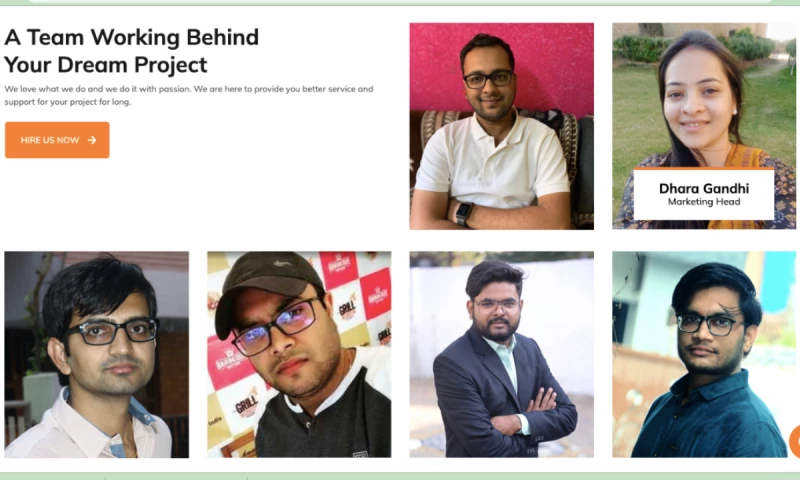800x480 pixels.
Task: Click the Marketing Head job title
Action: coord(704,202)
